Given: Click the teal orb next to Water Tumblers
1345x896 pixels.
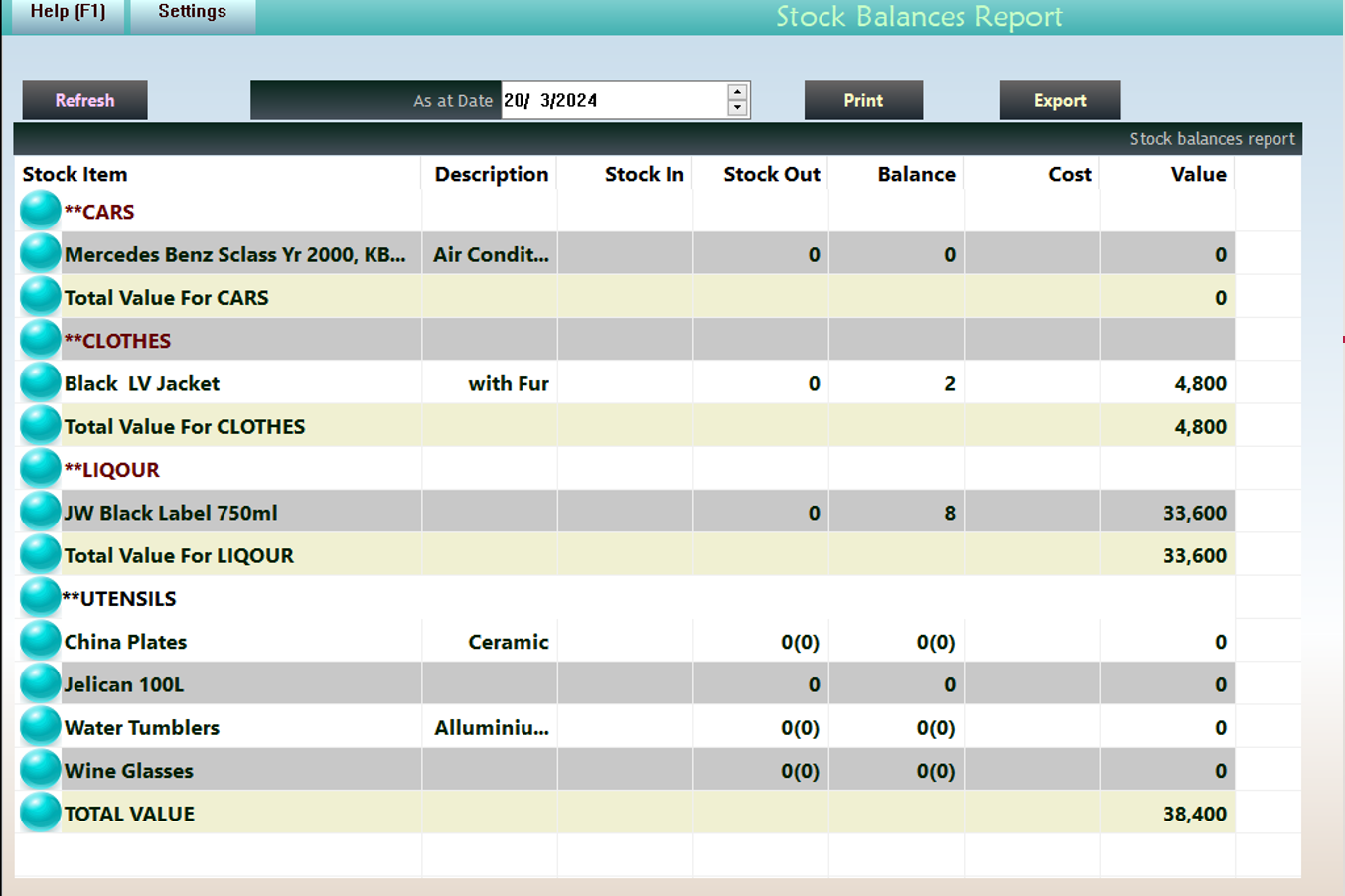Looking at the screenshot, I should [x=40, y=726].
